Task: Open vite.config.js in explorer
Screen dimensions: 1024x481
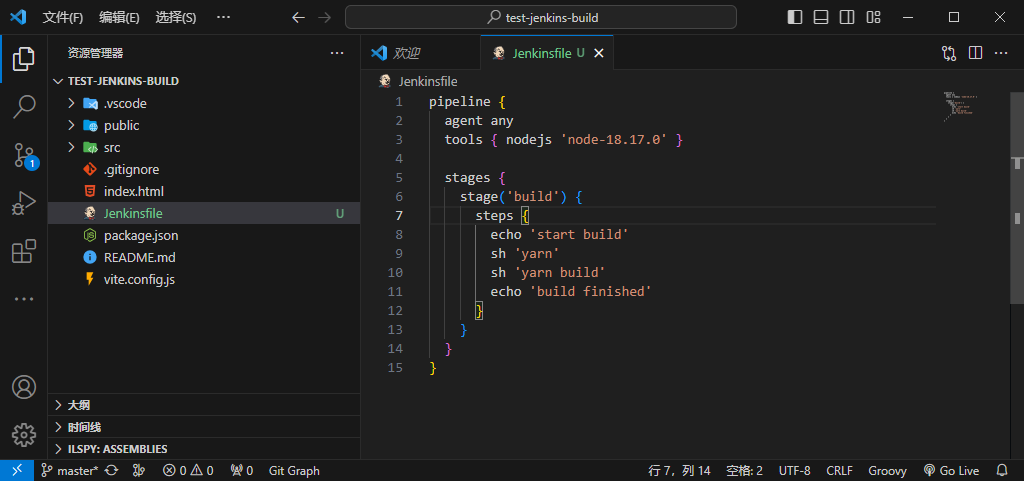Action: (x=204, y=280)
